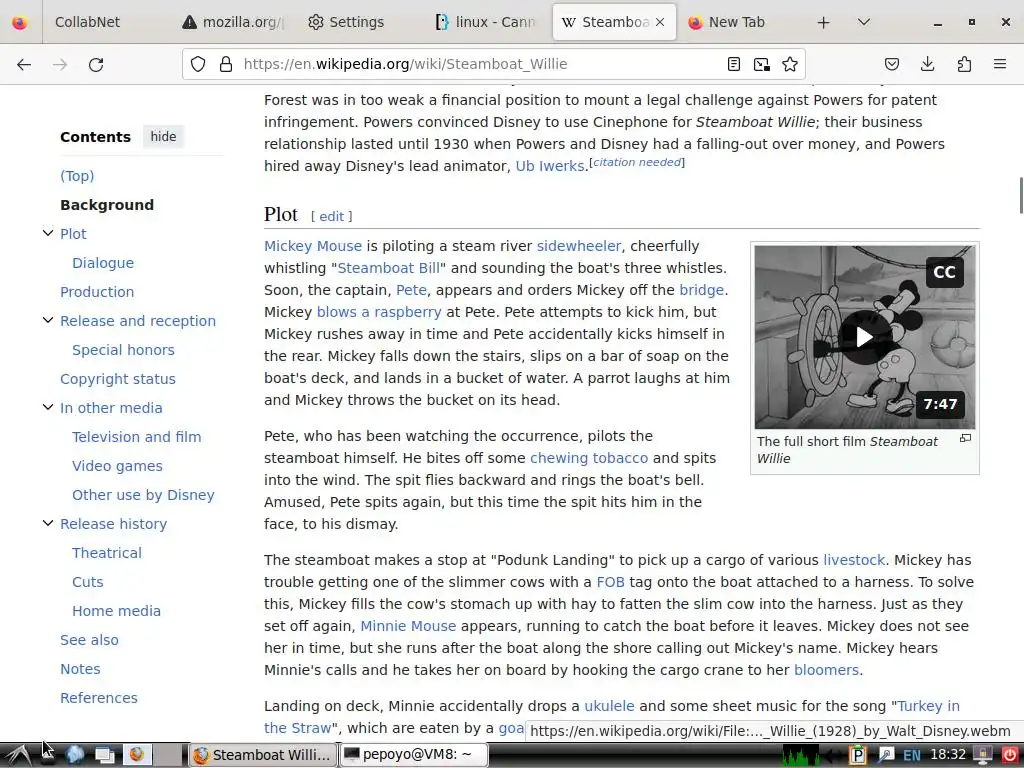The width and height of the screenshot is (1024, 768).
Task: Play the Steamboat Willie video
Action: point(865,337)
